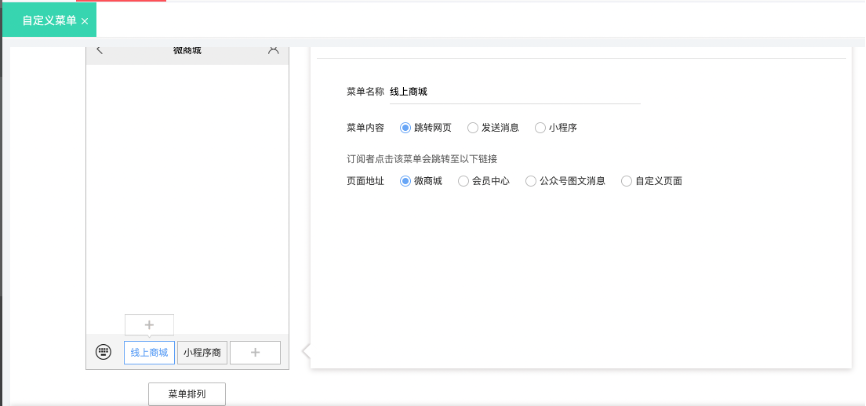Select the 线上商城 menu item in preview
866x406 pixels.
(x=149, y=352)
